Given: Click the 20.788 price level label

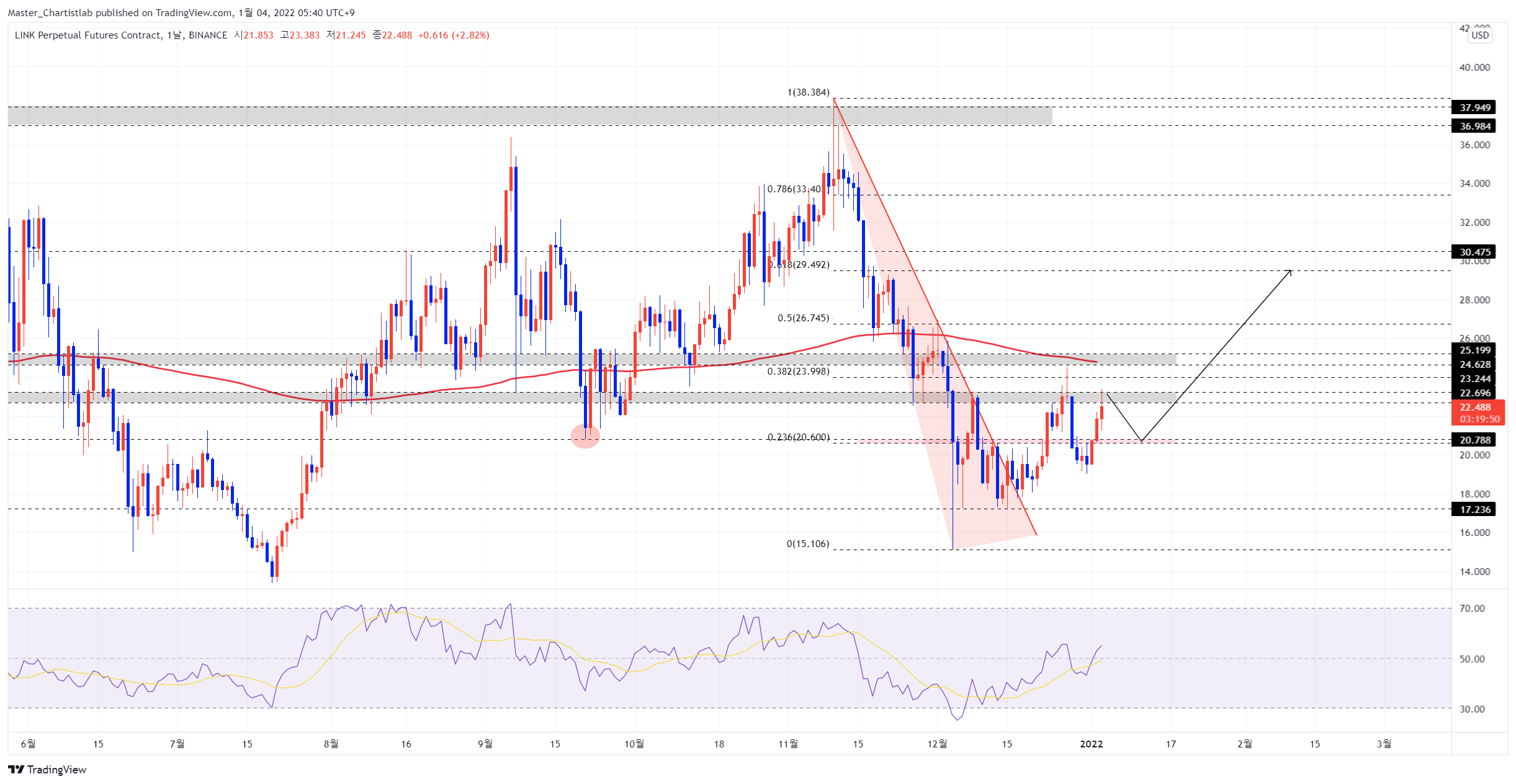Looking at the screenshot, I should (1474, 440).
